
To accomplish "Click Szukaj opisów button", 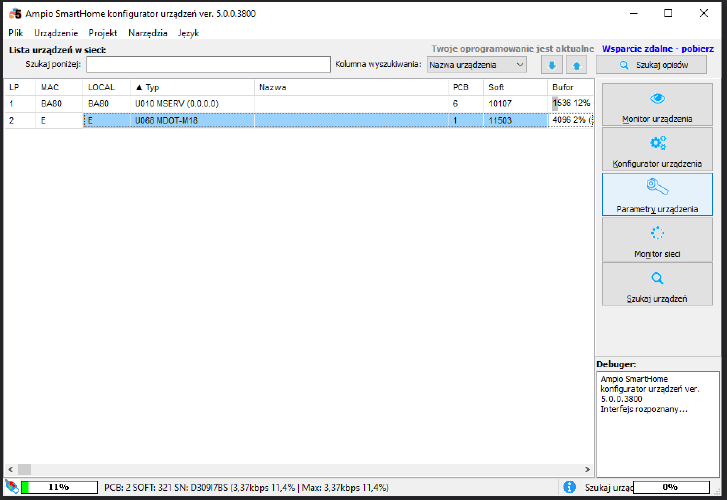I will click(x=651, y=65).
